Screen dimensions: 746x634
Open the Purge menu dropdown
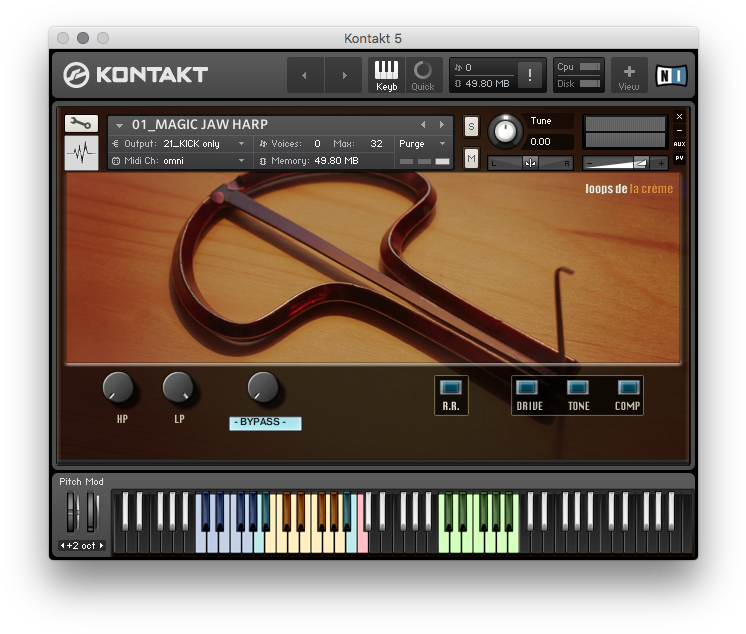(422, 144)
